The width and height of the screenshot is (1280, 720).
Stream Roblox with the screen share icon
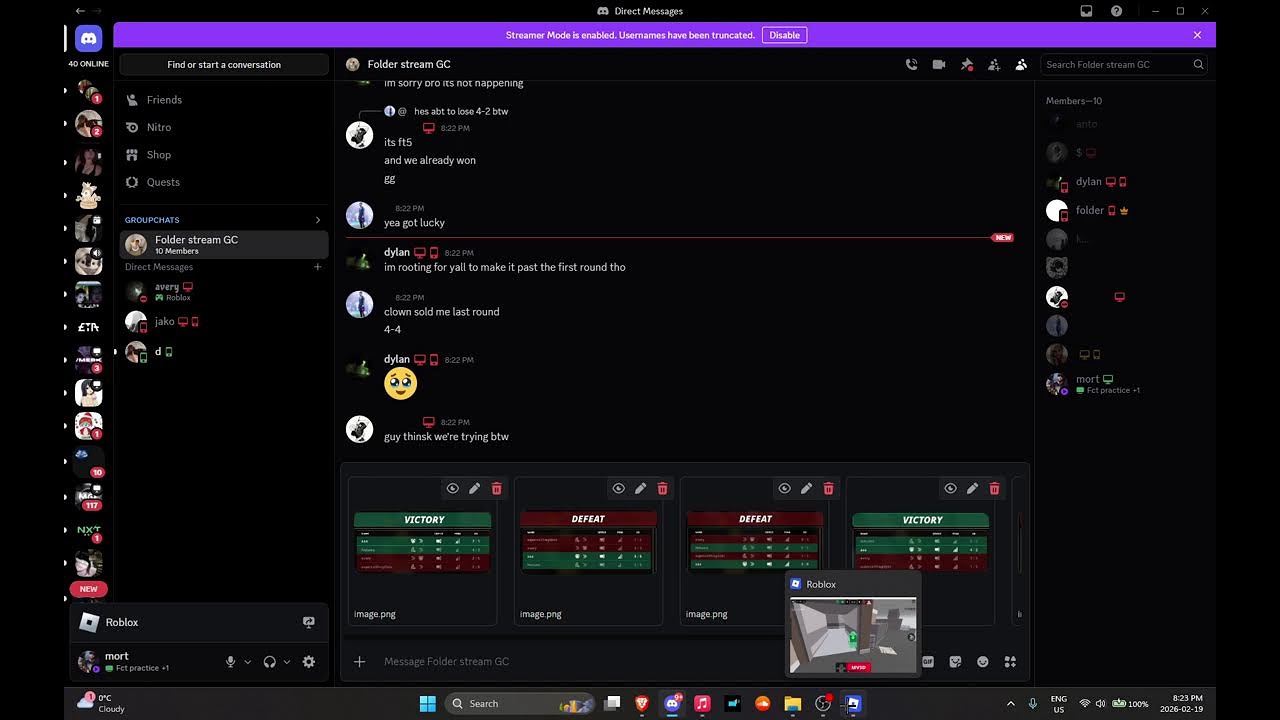coord(309,622)
